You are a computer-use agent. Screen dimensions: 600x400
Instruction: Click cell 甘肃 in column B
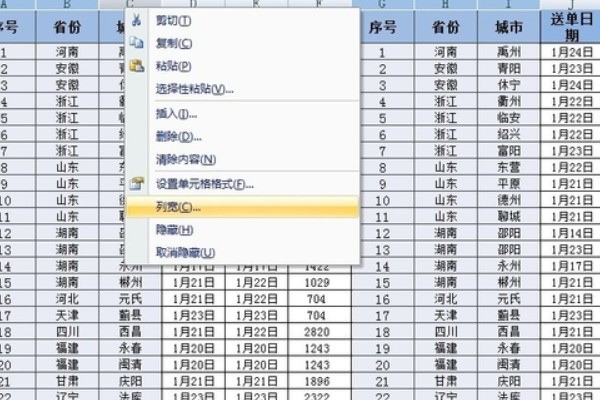[67, 381]
